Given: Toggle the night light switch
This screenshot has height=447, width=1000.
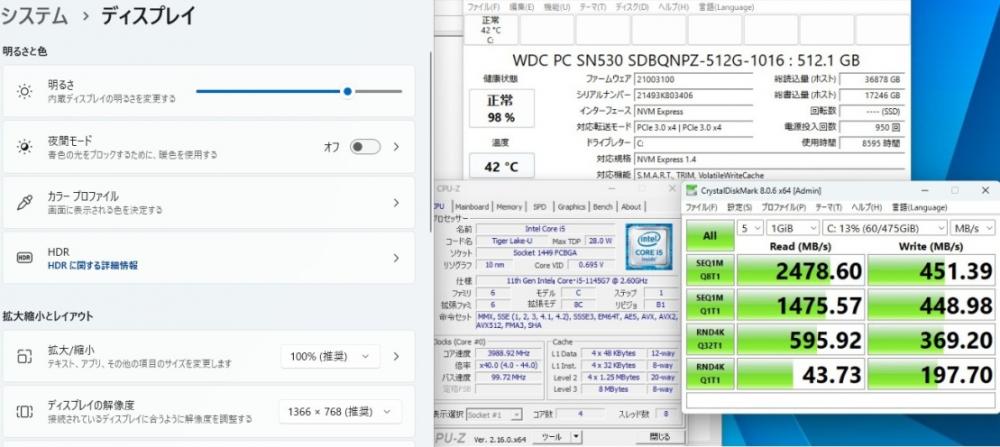Looking at the screenshot, I should pyautogui.click(x=365, y=147).
